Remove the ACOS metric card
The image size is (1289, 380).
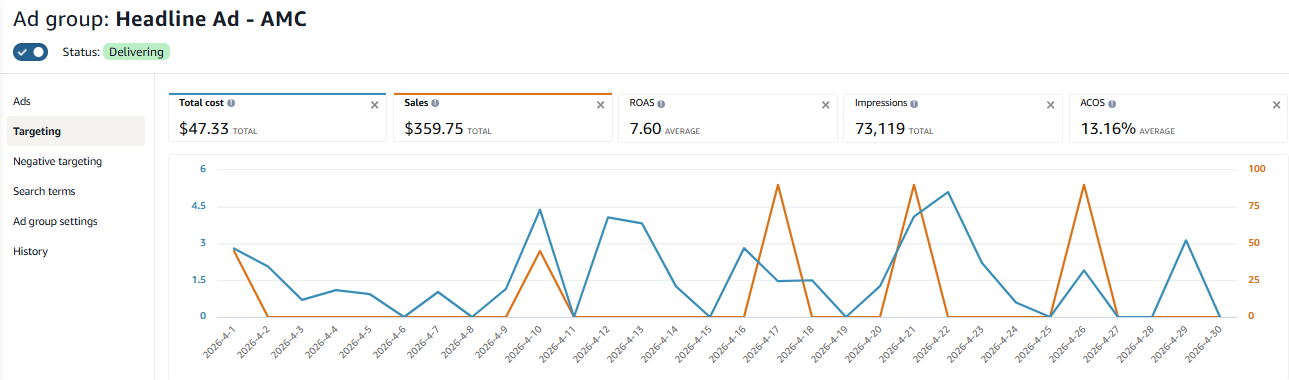point(1276,105)
